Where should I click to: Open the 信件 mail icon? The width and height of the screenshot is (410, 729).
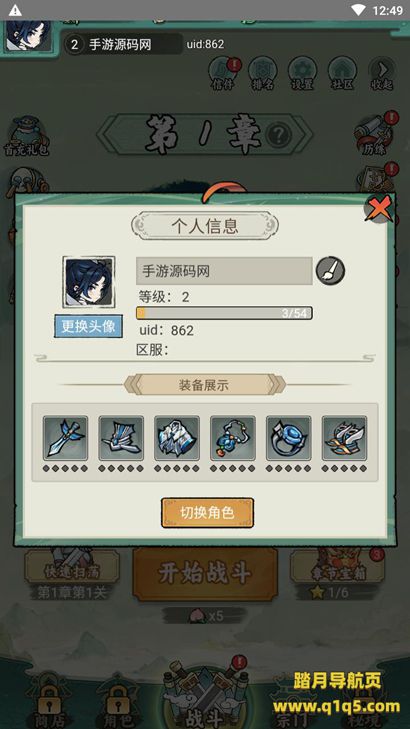tap(224, 73)
